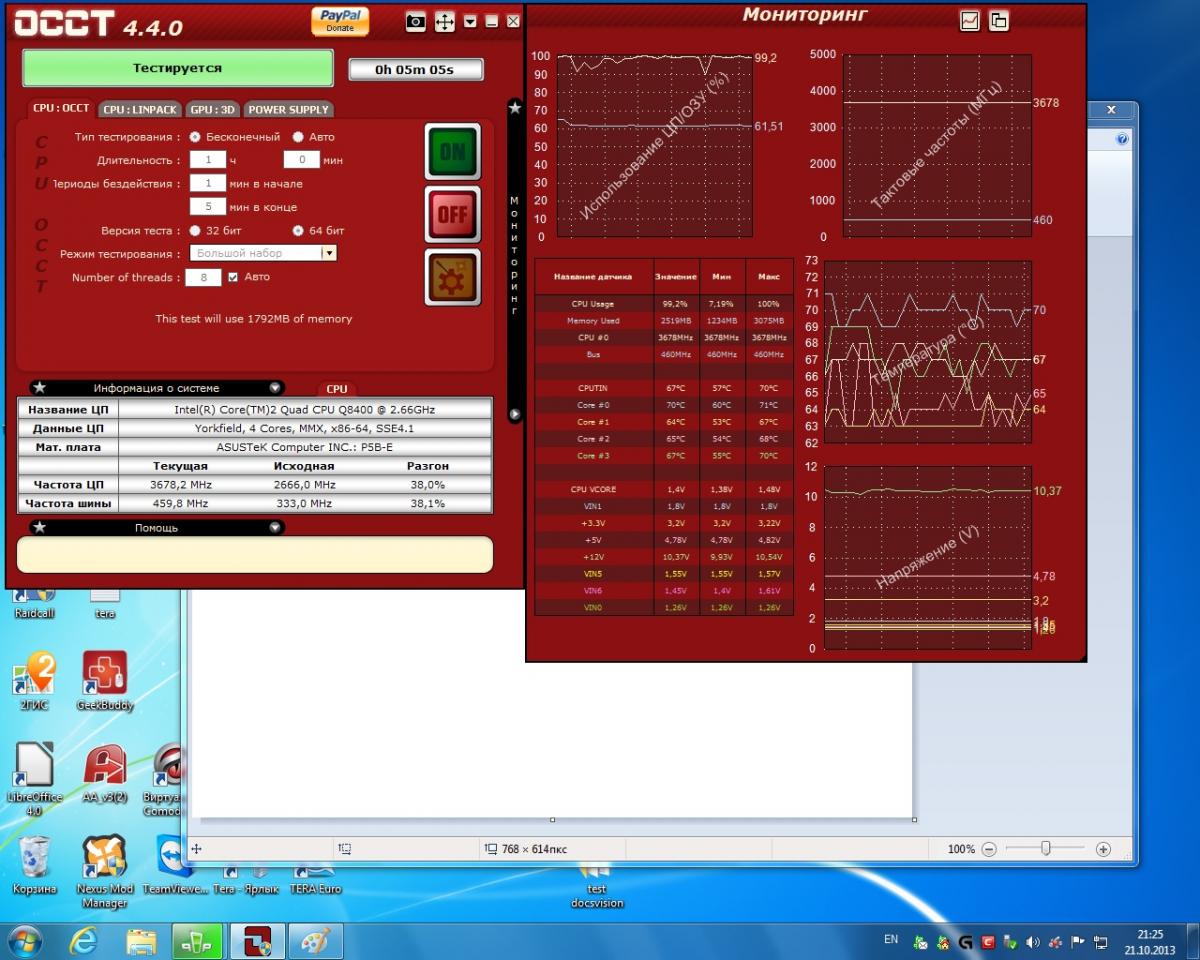Click the Paint zoom slider handle

click(x=1045, y=848)
